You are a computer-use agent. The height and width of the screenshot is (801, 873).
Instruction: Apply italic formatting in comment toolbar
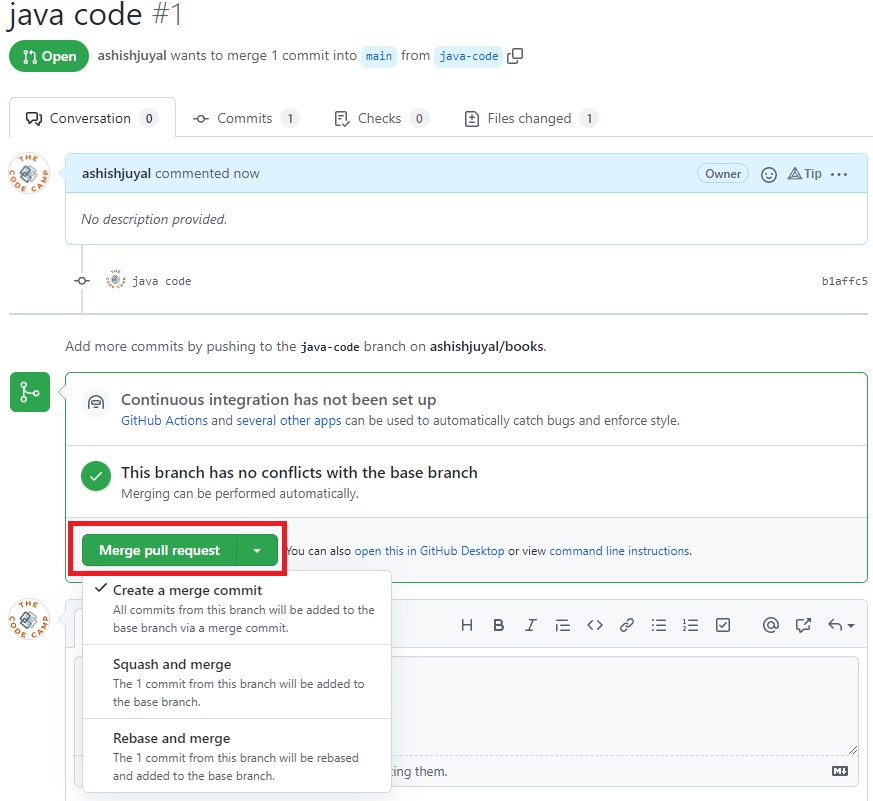531,625
